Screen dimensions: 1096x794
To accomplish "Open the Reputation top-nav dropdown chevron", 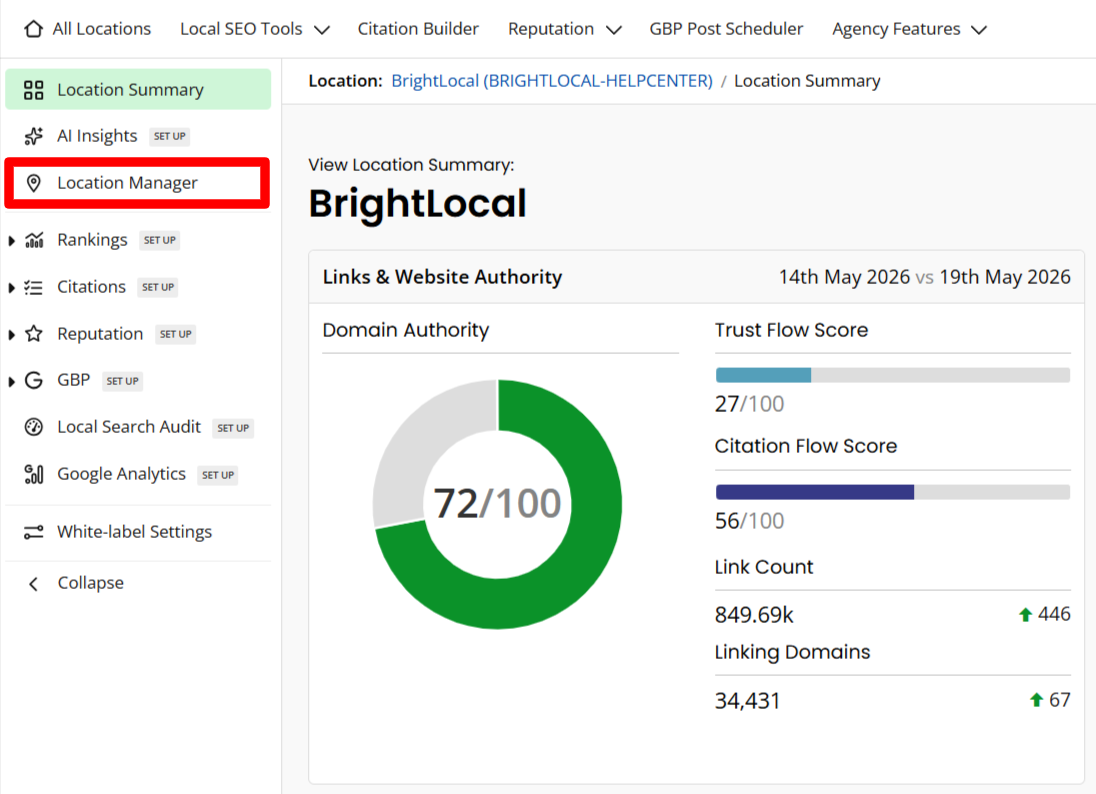I will [x=614, y=30].
